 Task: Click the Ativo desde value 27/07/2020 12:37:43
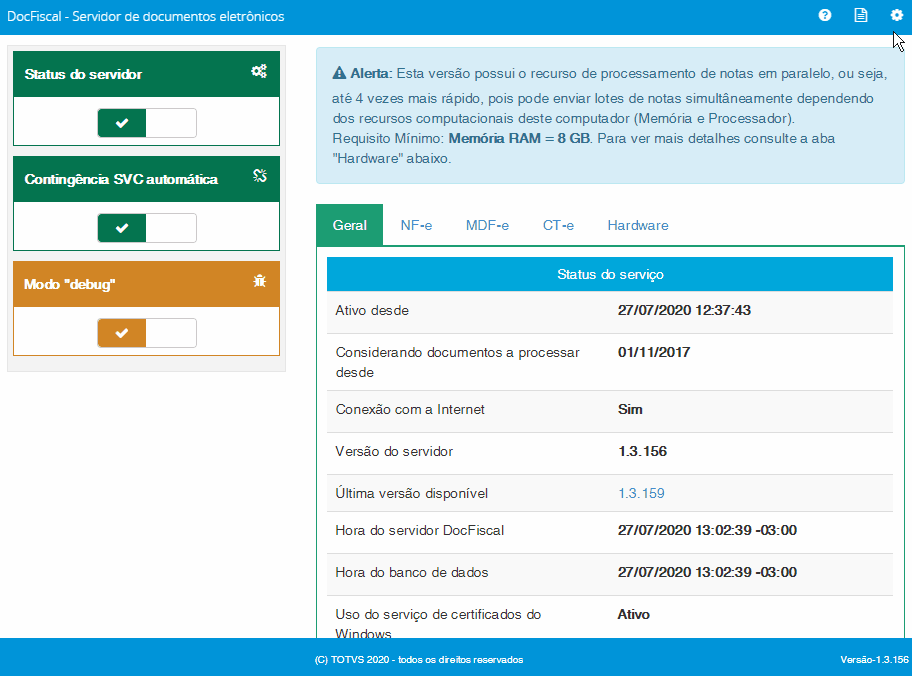tap(684, 310)
